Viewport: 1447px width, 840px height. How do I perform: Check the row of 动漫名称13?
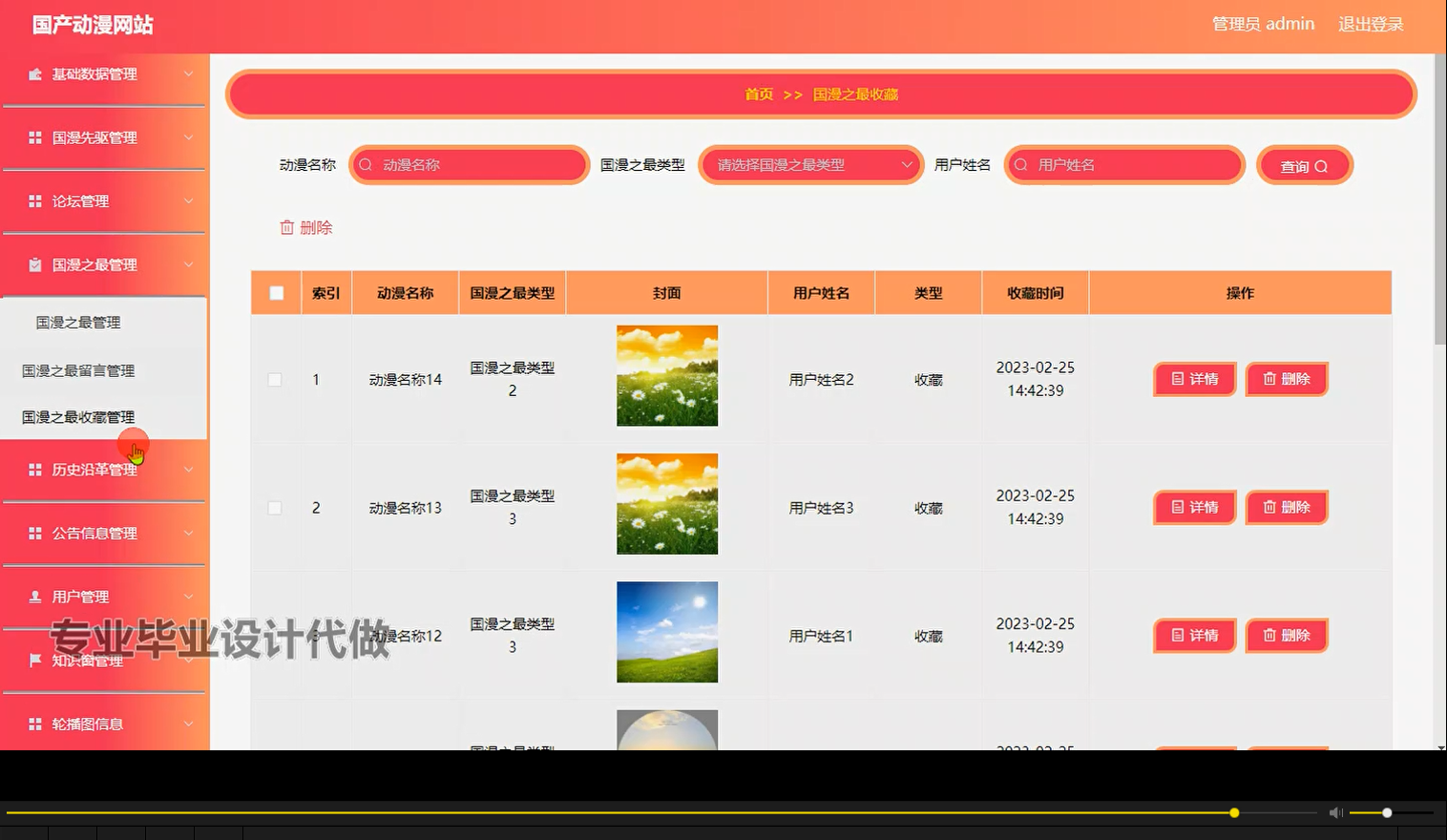click(275, 508)
